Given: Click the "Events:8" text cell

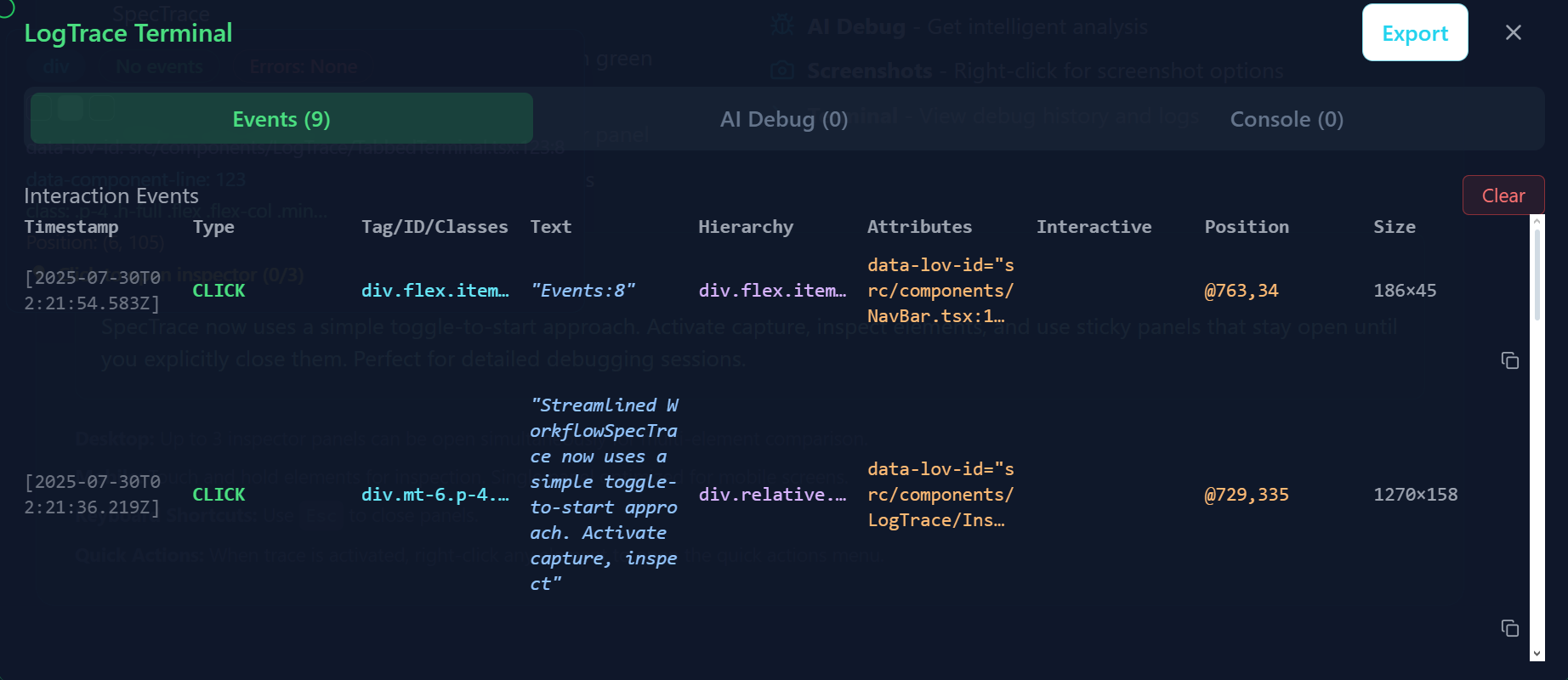Looking at the screenshot, I should 582,291.
